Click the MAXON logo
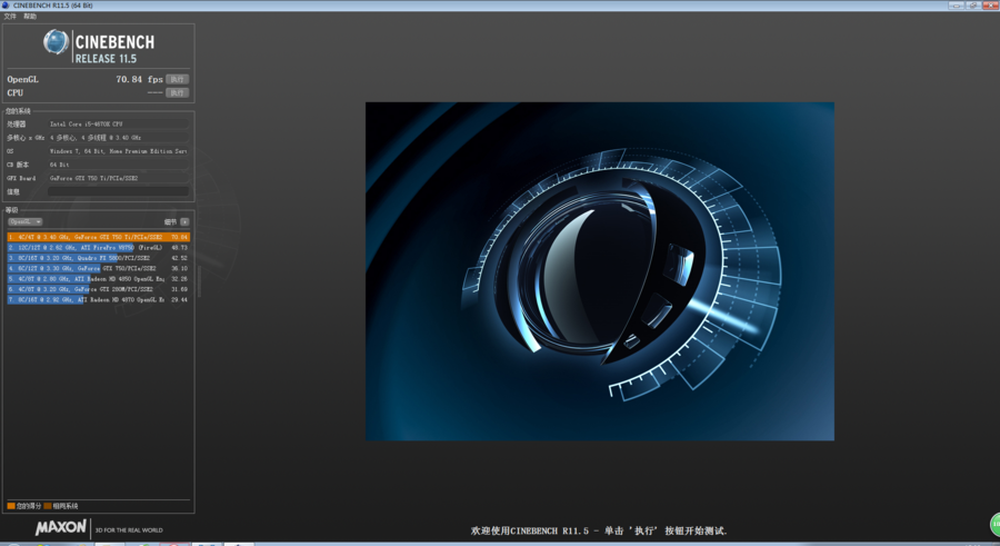 [x=61, y=528]
